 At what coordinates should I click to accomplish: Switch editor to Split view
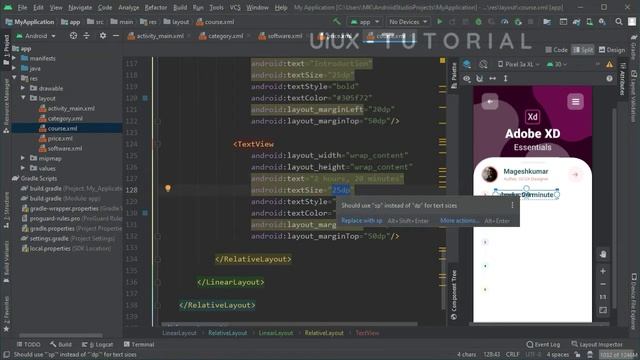[583, 50]
